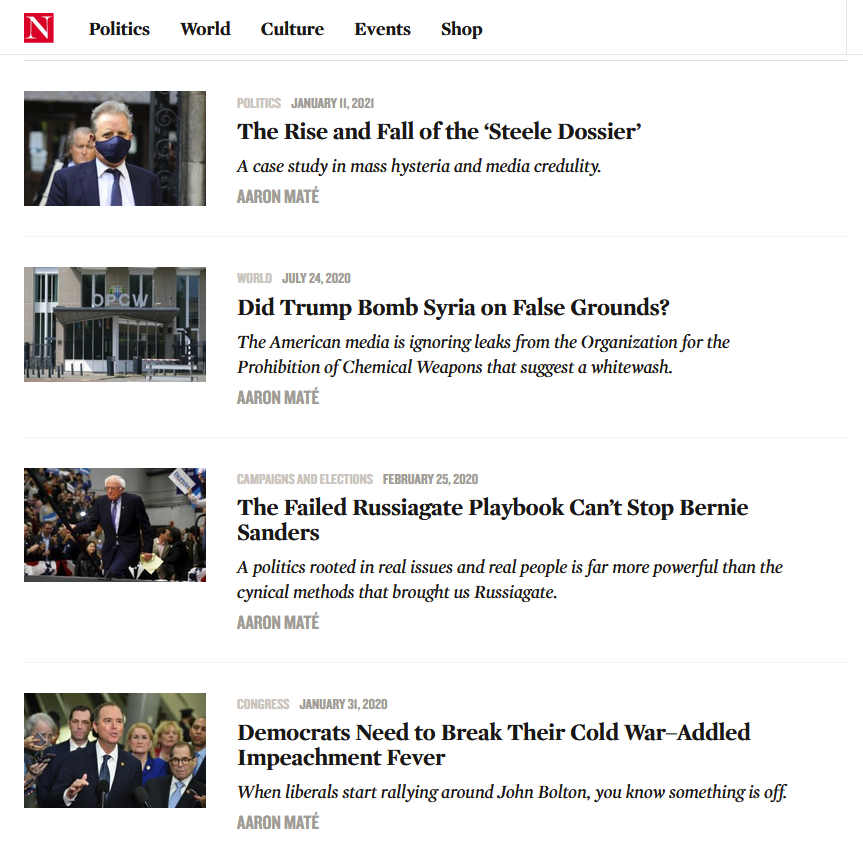
Task: Open the OPCW building thumbnail
Action: pyautogui.click(x=115, y=325)
